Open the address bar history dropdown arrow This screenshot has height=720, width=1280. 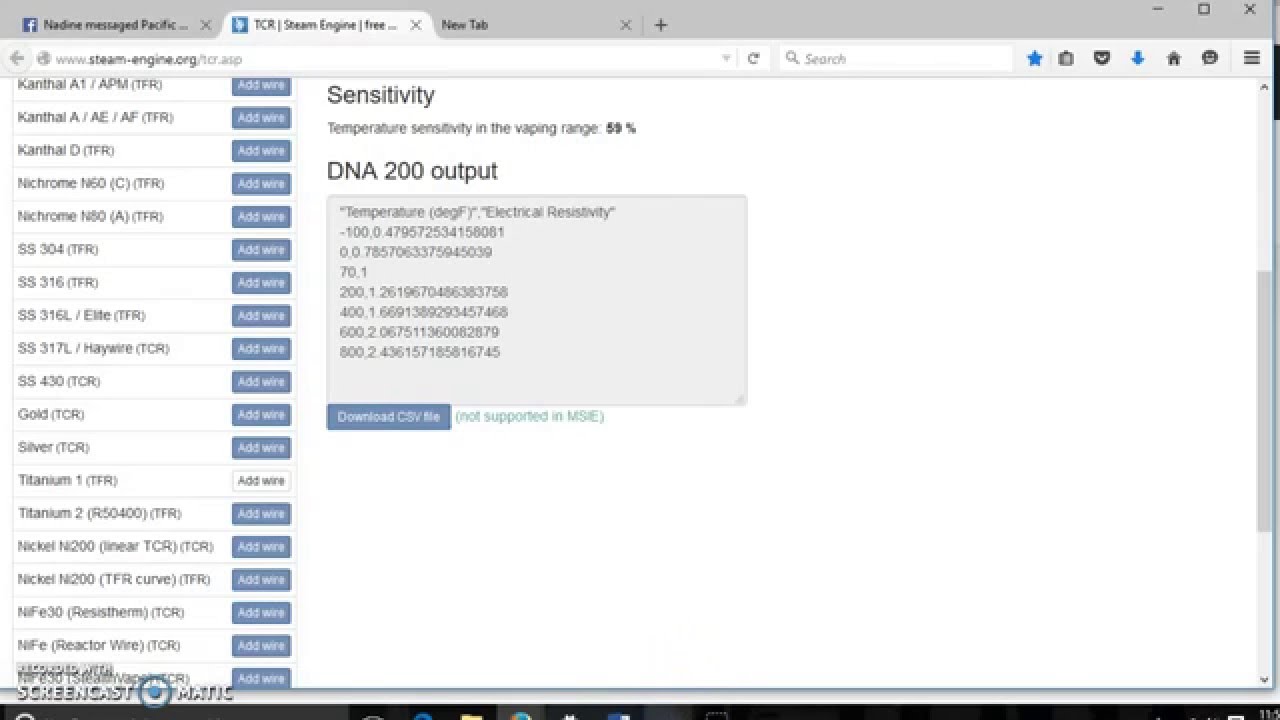[727, 59]
